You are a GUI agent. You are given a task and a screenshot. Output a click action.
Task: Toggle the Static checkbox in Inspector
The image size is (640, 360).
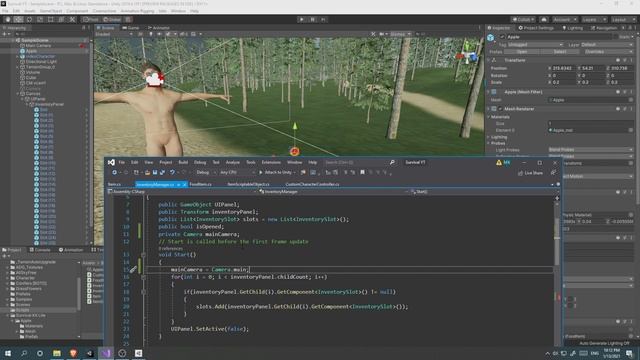tap(617, 37)
